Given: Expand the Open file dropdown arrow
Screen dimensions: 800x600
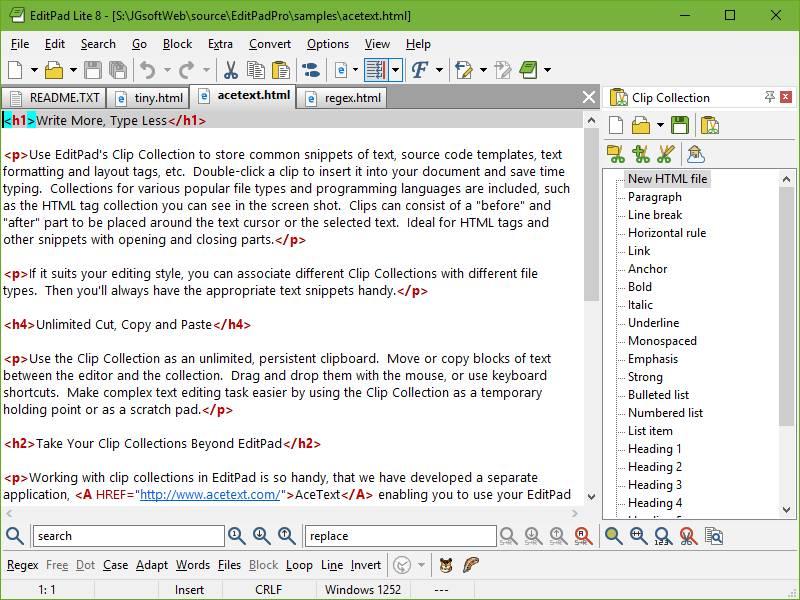Looking at the screenshot, I should (72, 70).
